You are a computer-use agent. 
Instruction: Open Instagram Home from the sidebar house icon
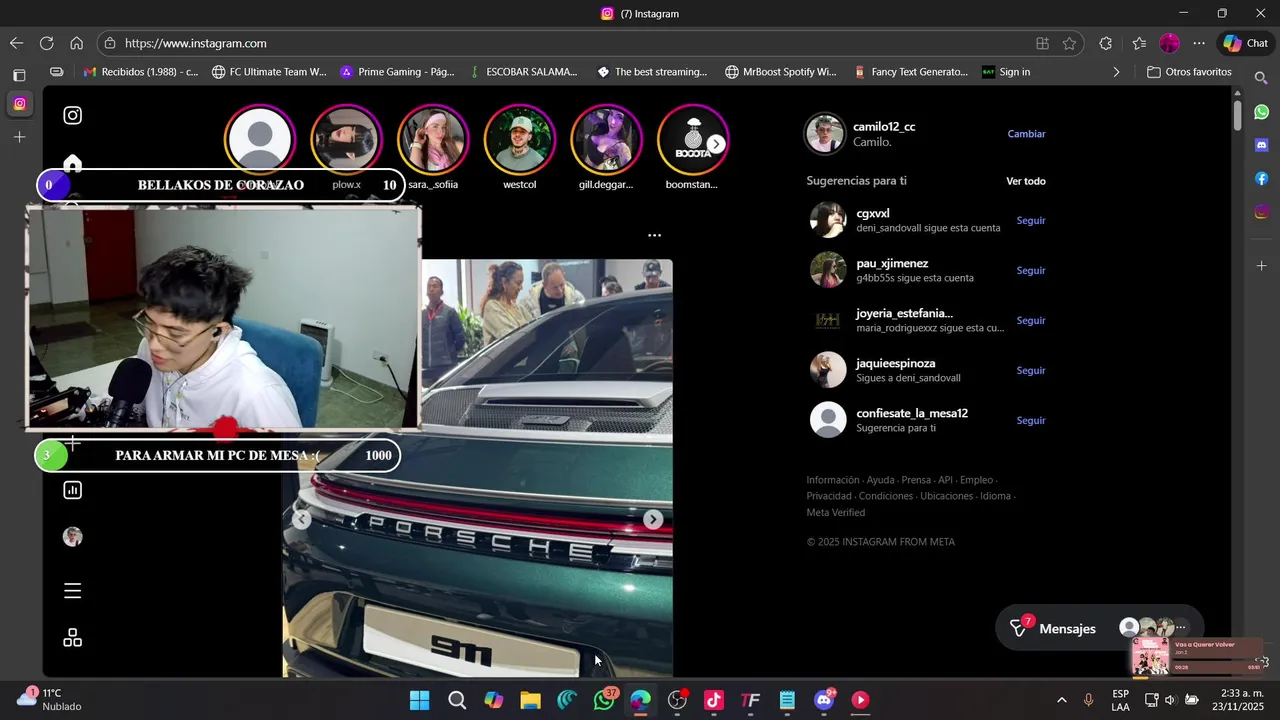(x=72, y=163)
